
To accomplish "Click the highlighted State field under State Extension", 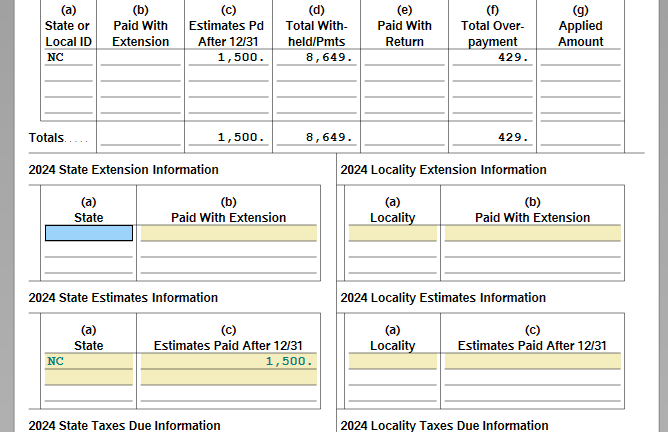I will pos(88,233).
